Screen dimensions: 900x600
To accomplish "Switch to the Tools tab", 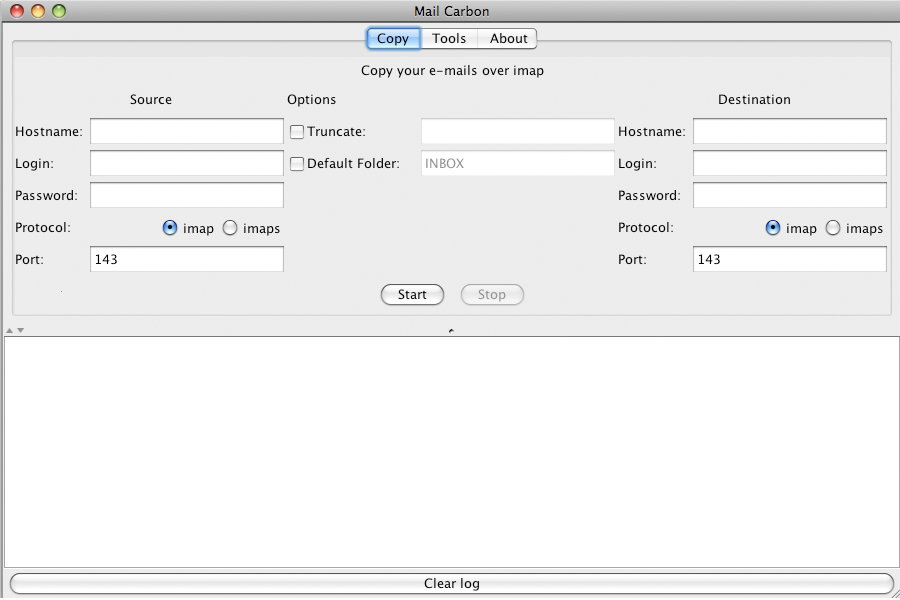I will 449,38.
